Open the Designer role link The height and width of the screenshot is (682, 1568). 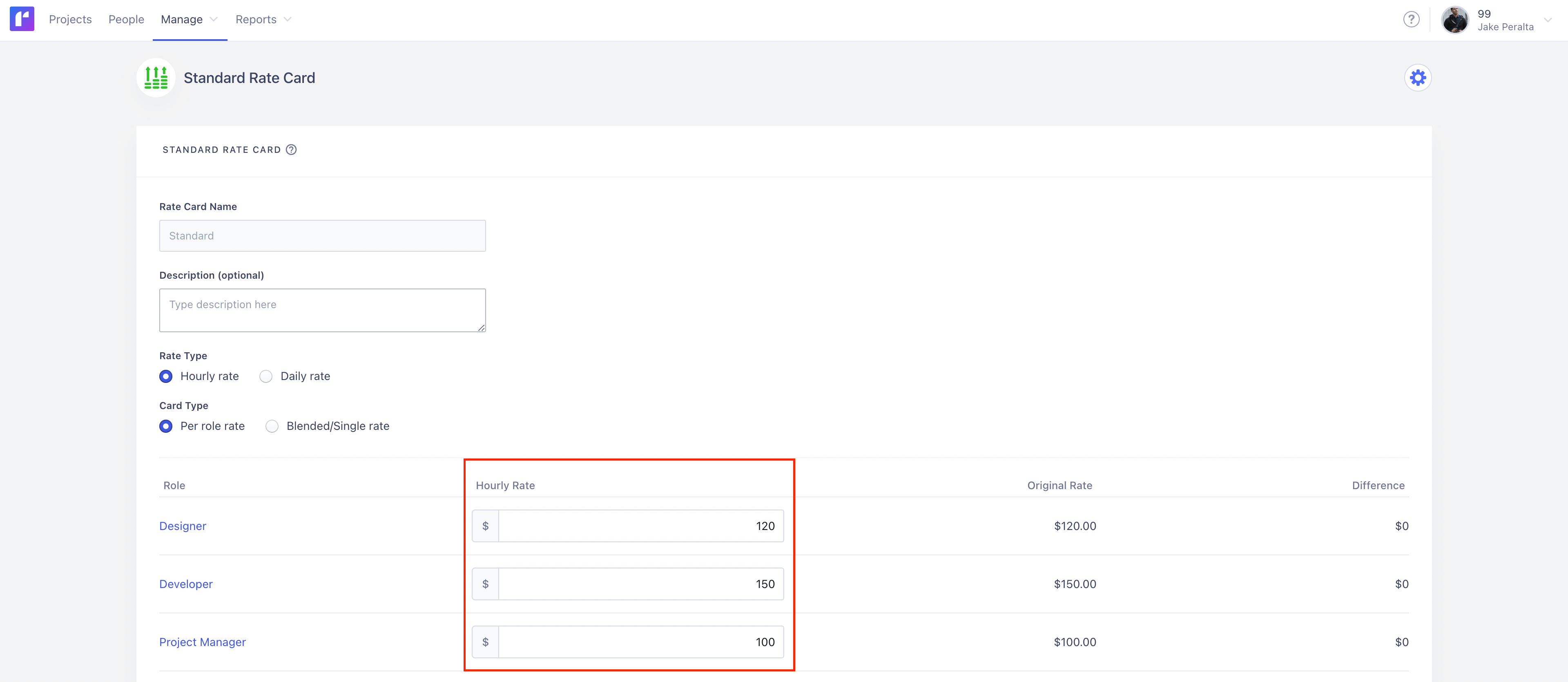coord(183,526)
